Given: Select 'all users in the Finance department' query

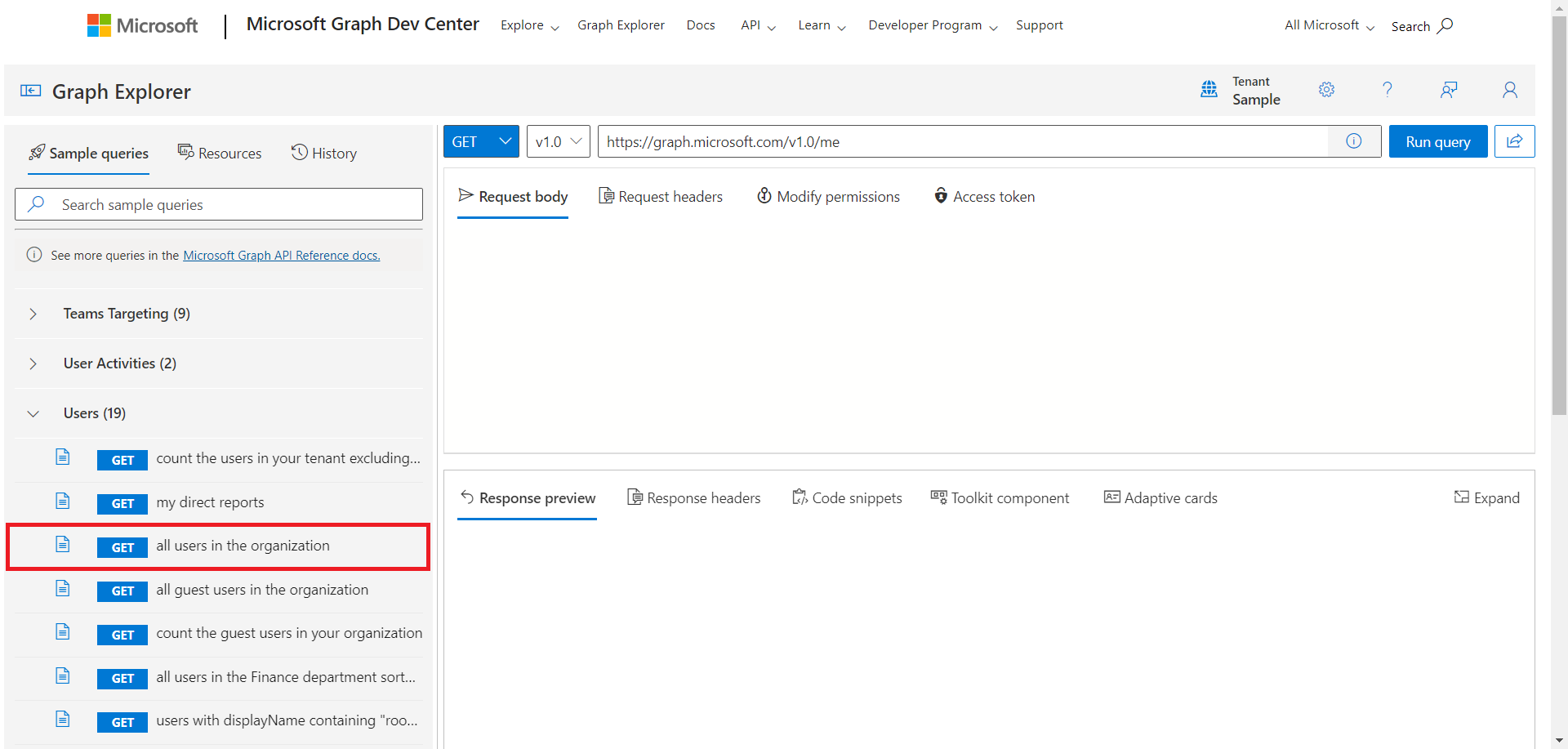Looking at the screenshot, I should click(219, 678).
